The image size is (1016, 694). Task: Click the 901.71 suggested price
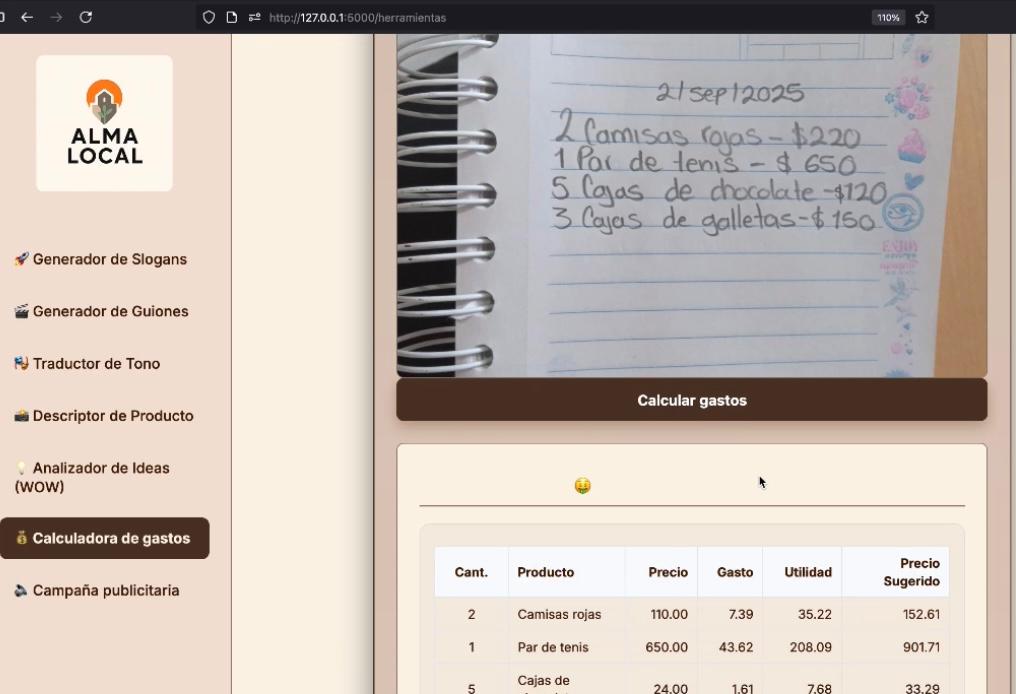click(921, 647)
